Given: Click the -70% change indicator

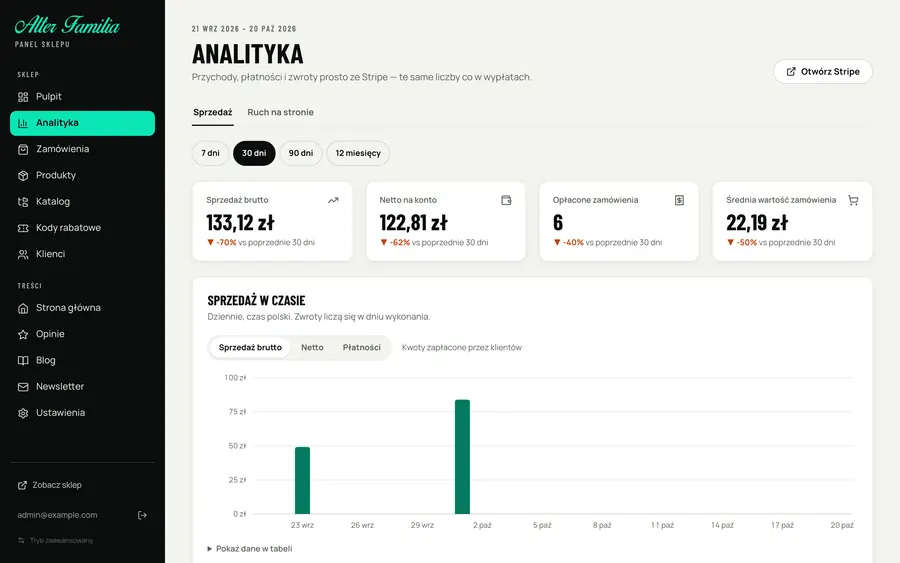Looking at the screenshot, I should (x=222, y=243).
